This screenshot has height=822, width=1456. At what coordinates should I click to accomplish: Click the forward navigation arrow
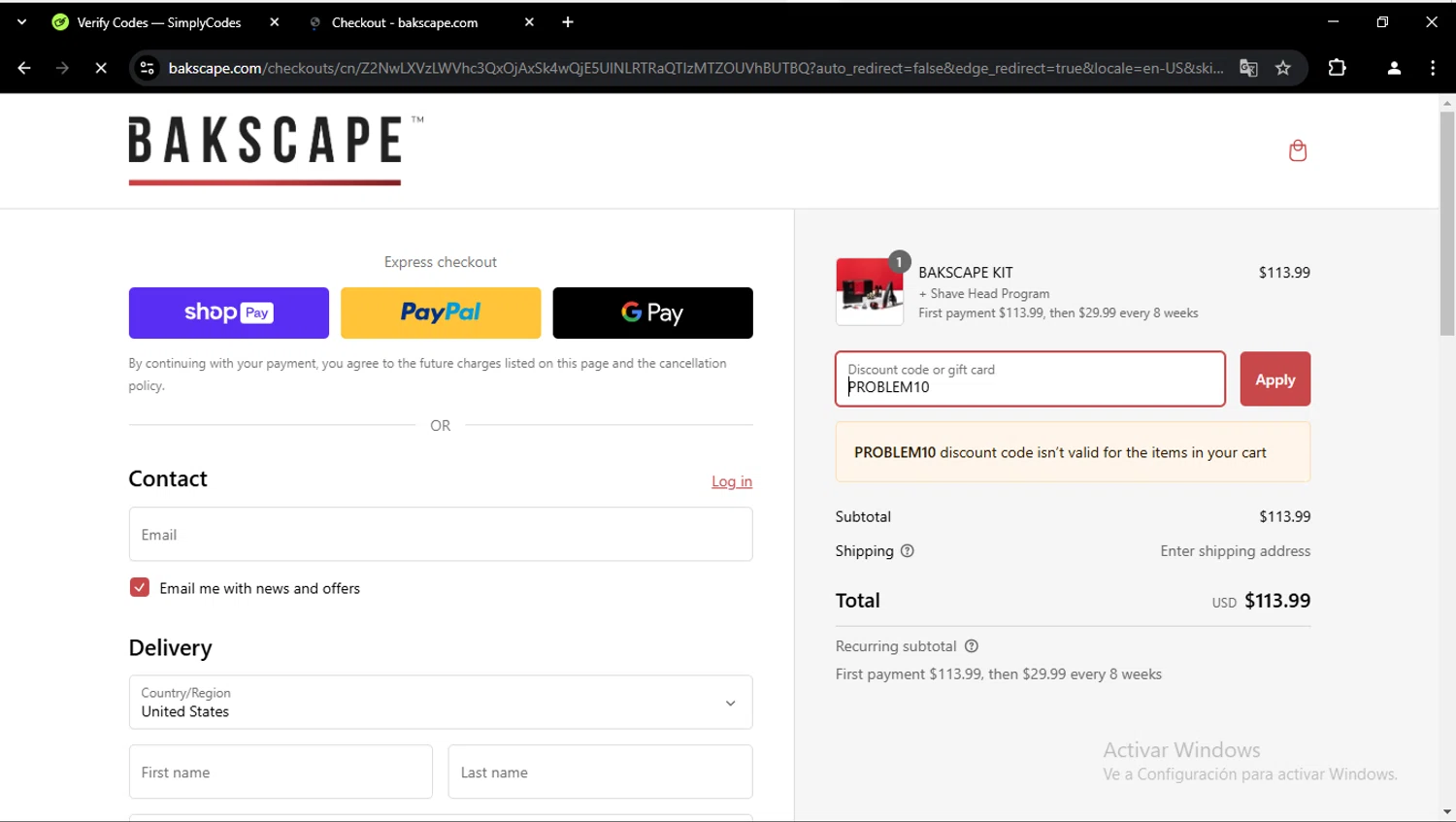62,68
